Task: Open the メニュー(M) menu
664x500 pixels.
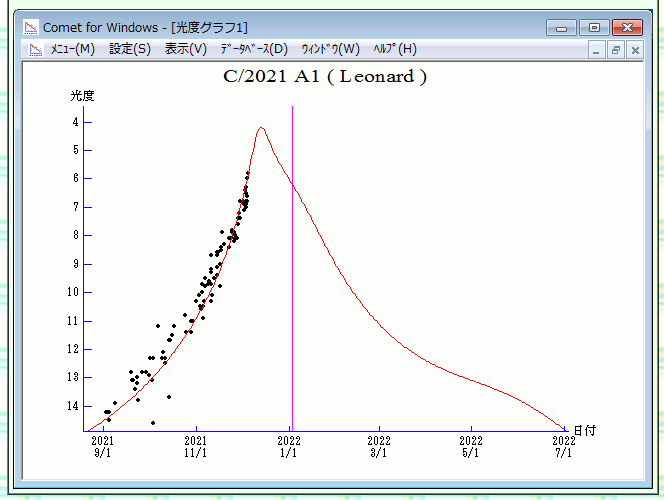Action: click(72, 49)
